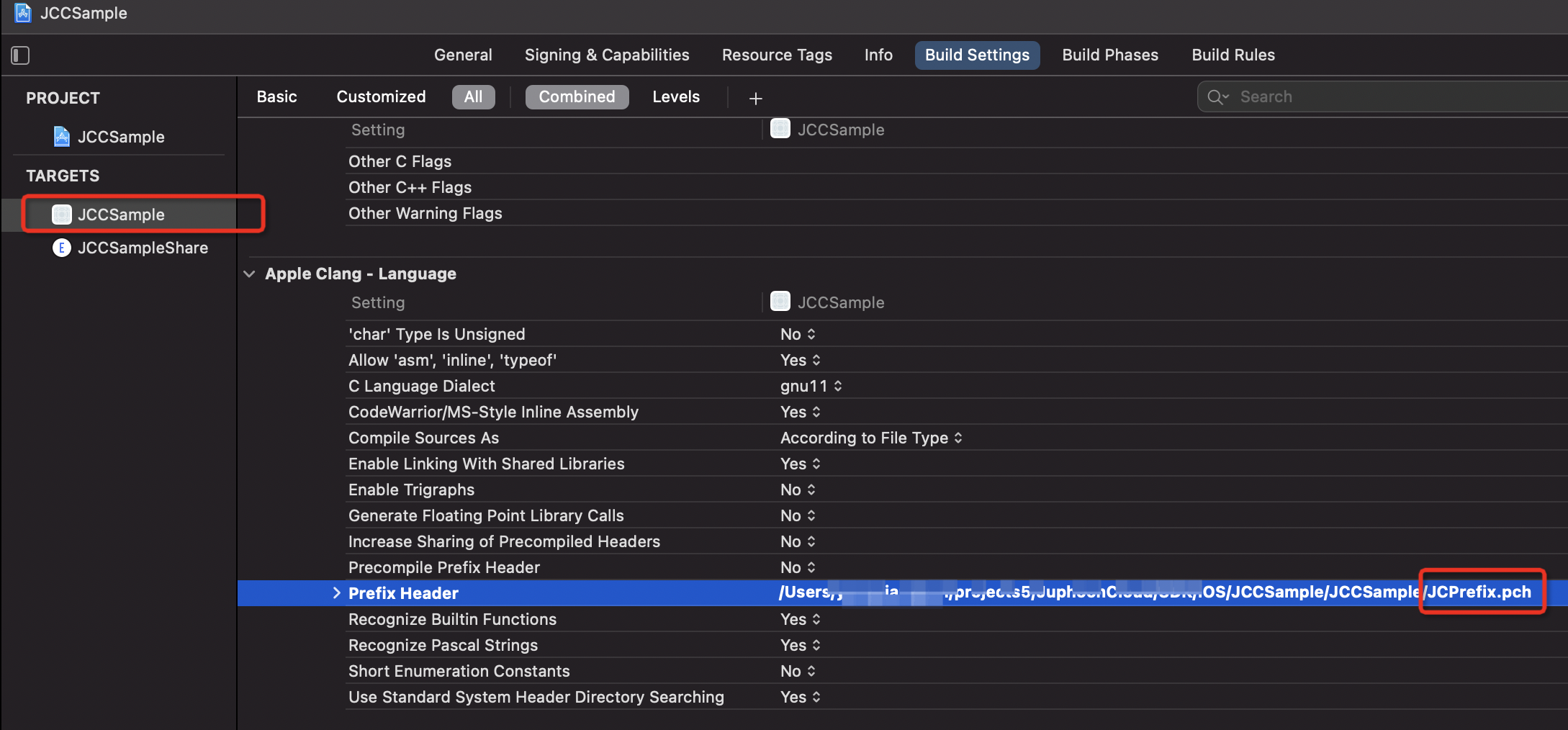1568x730 pixels.
Task: Show Basic build settings
Action: point(276,97)
